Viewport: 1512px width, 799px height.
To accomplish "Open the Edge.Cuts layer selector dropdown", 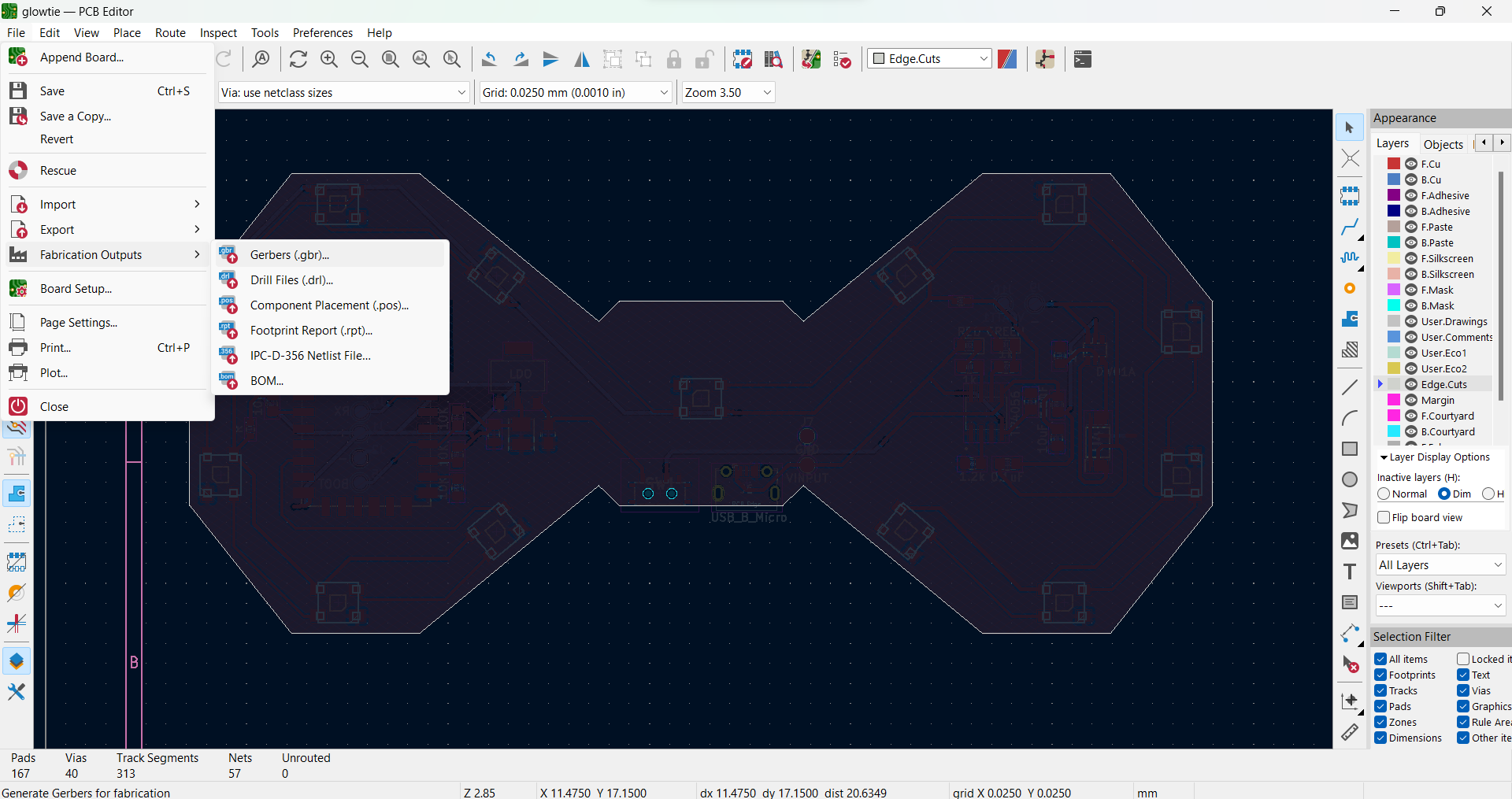I will tap(929, 59).
